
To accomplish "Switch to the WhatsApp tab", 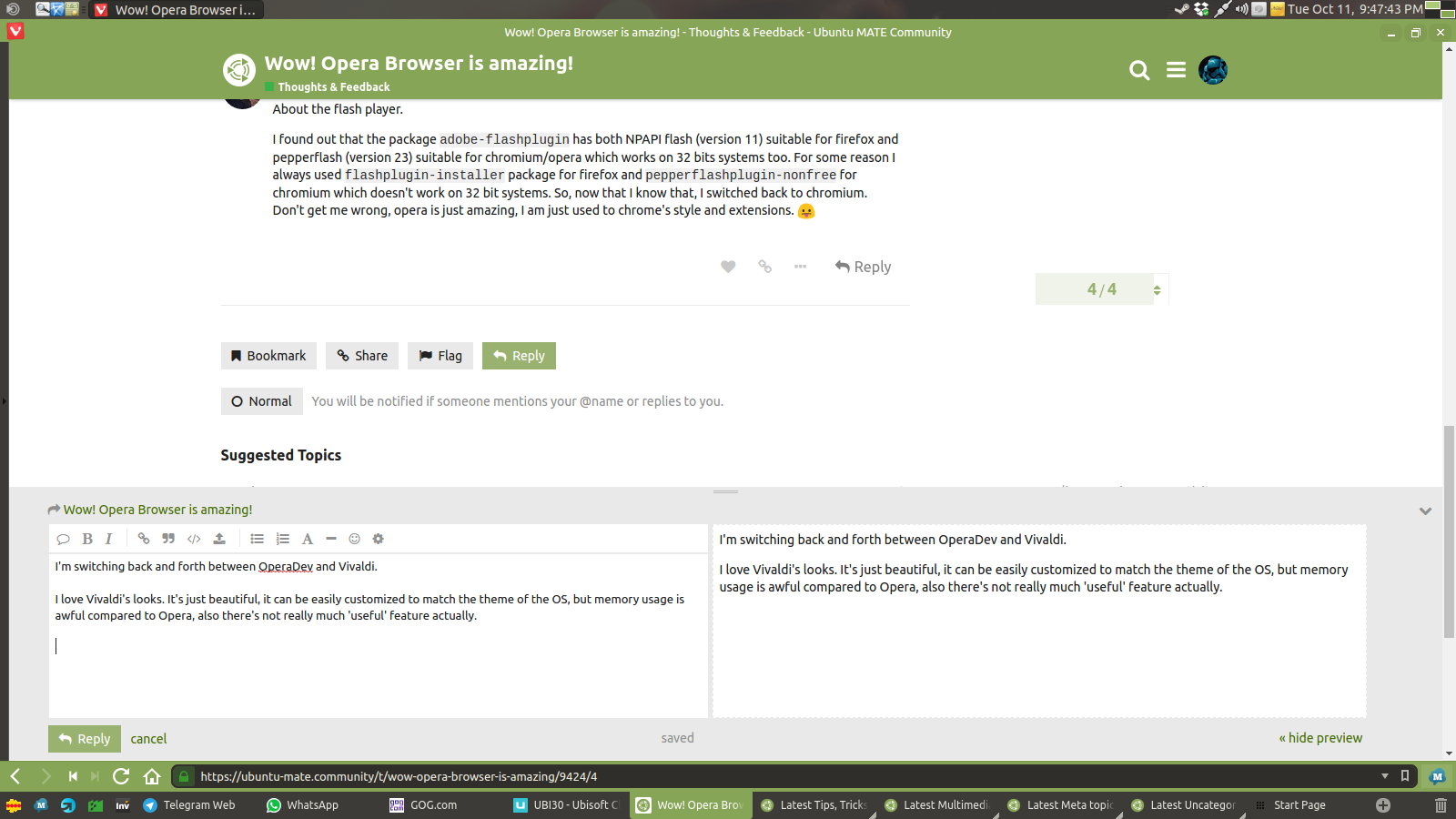I will (x=321, y=805).
